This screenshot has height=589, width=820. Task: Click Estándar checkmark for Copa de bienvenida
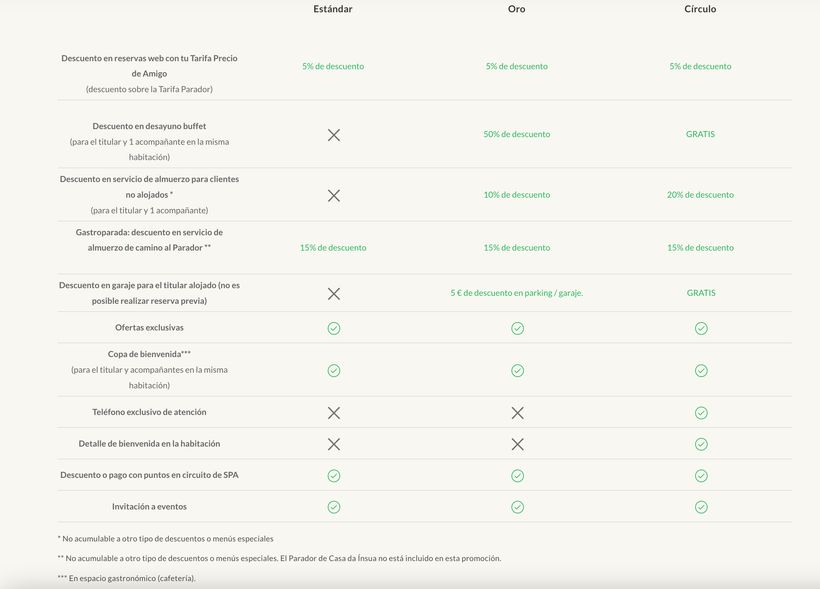coord(334,370)
